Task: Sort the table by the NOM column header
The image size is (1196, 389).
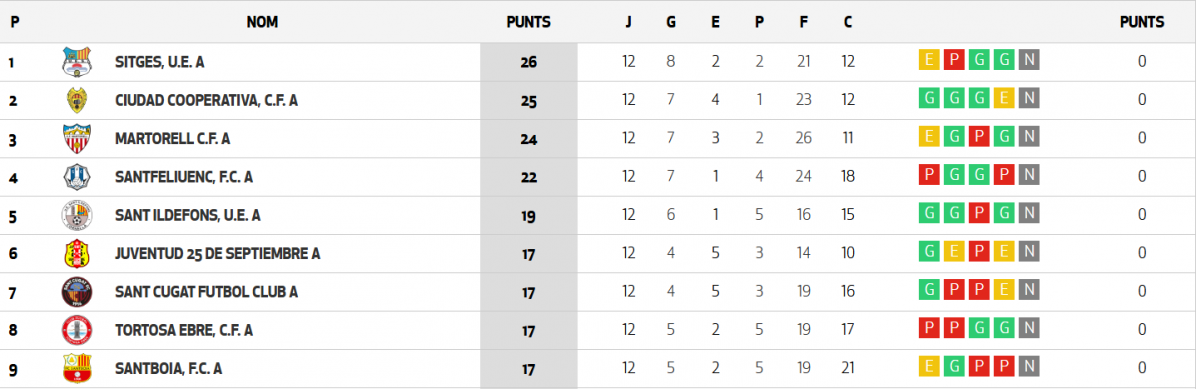Action: (262, 22)
